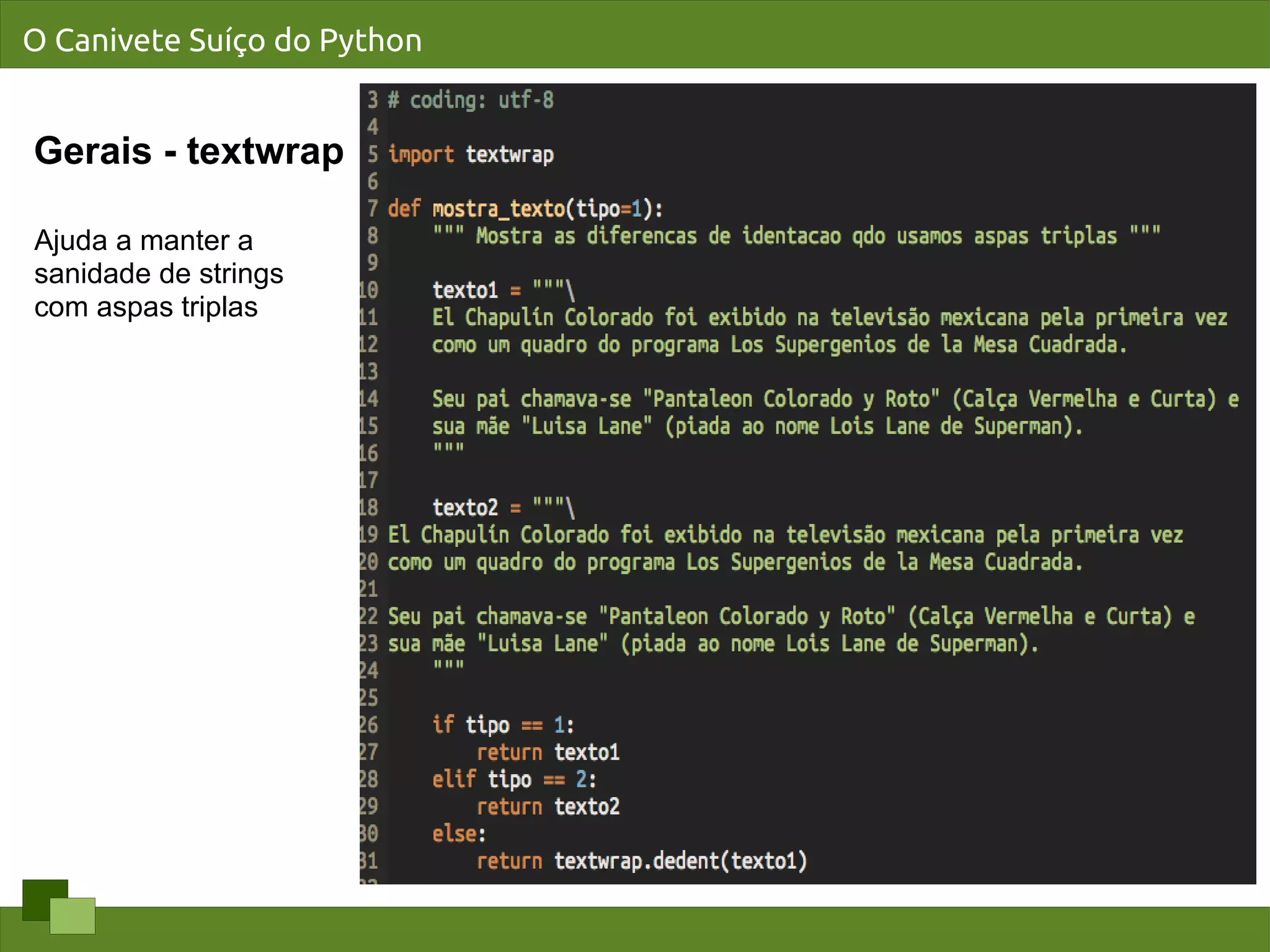Click the 'return texto2' line

point(548,807)
